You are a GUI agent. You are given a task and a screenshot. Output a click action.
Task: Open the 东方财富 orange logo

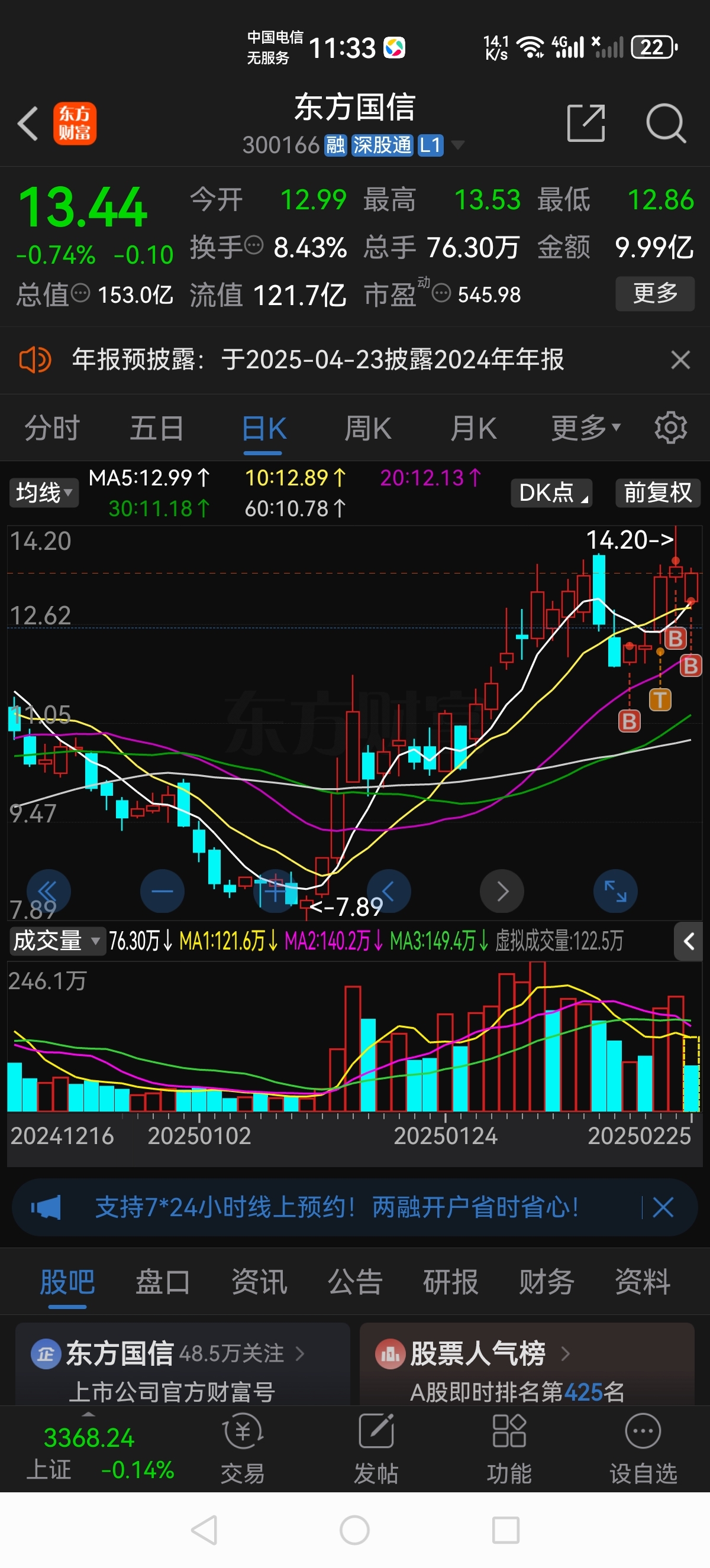click(x=75, y=123)
